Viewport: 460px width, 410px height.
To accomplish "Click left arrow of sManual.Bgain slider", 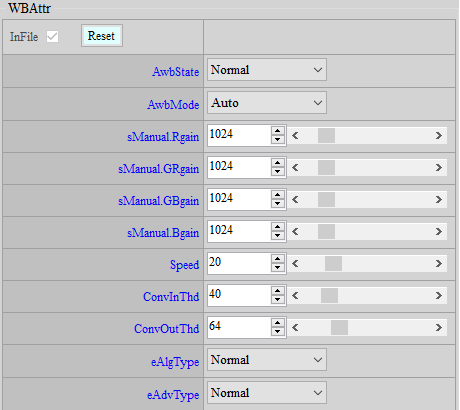I will pos(295,232).
